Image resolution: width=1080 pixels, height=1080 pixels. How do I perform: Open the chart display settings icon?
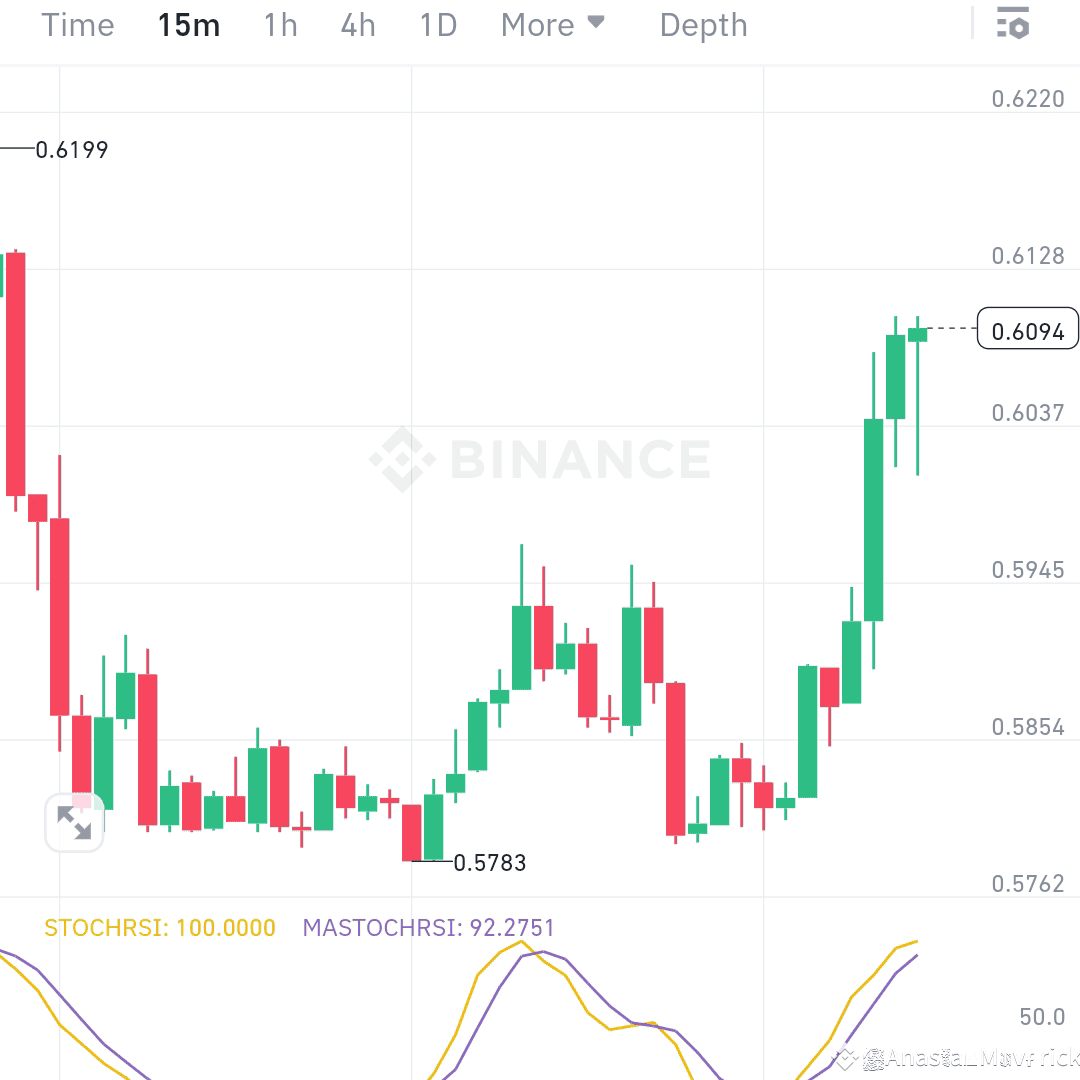[1011, 24]
